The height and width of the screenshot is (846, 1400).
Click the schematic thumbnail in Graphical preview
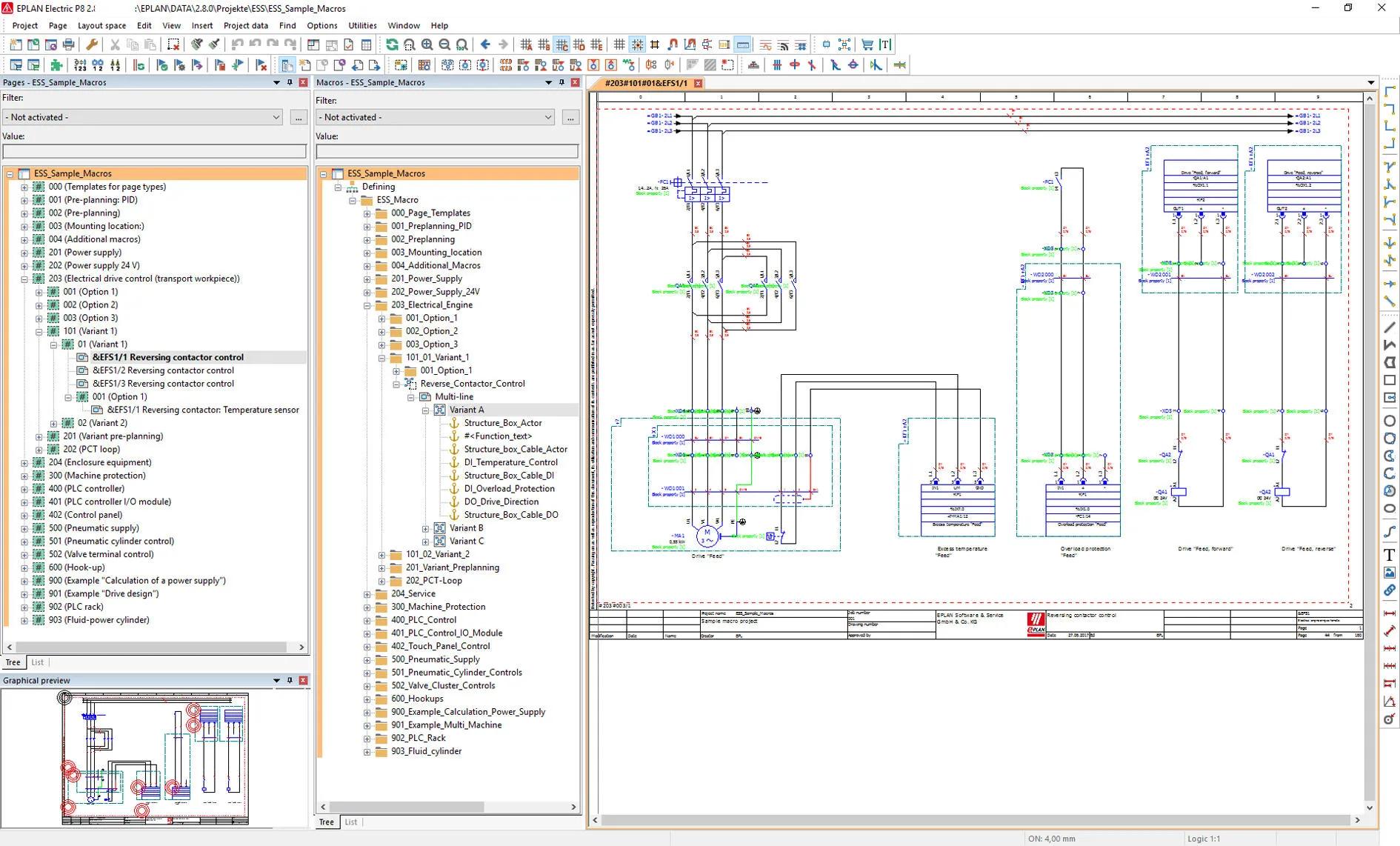pyautogui.click(x=156, y=756)
